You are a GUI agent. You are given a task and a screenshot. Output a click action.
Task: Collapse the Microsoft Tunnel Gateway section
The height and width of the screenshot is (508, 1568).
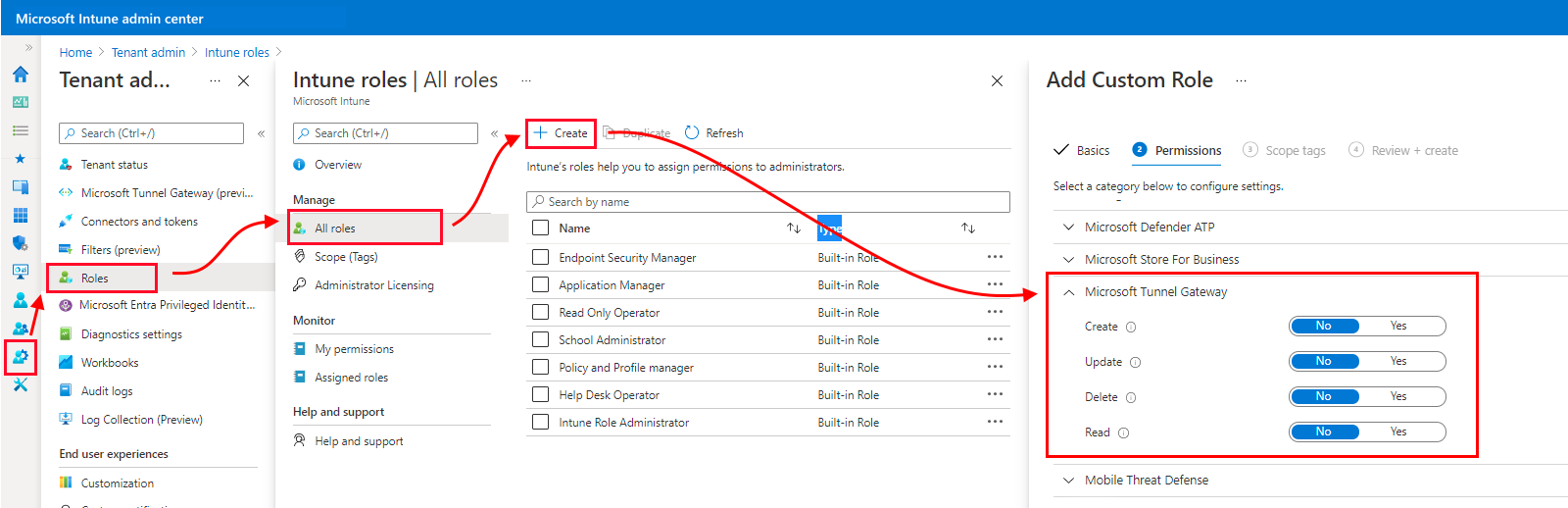click(1069, 292)
